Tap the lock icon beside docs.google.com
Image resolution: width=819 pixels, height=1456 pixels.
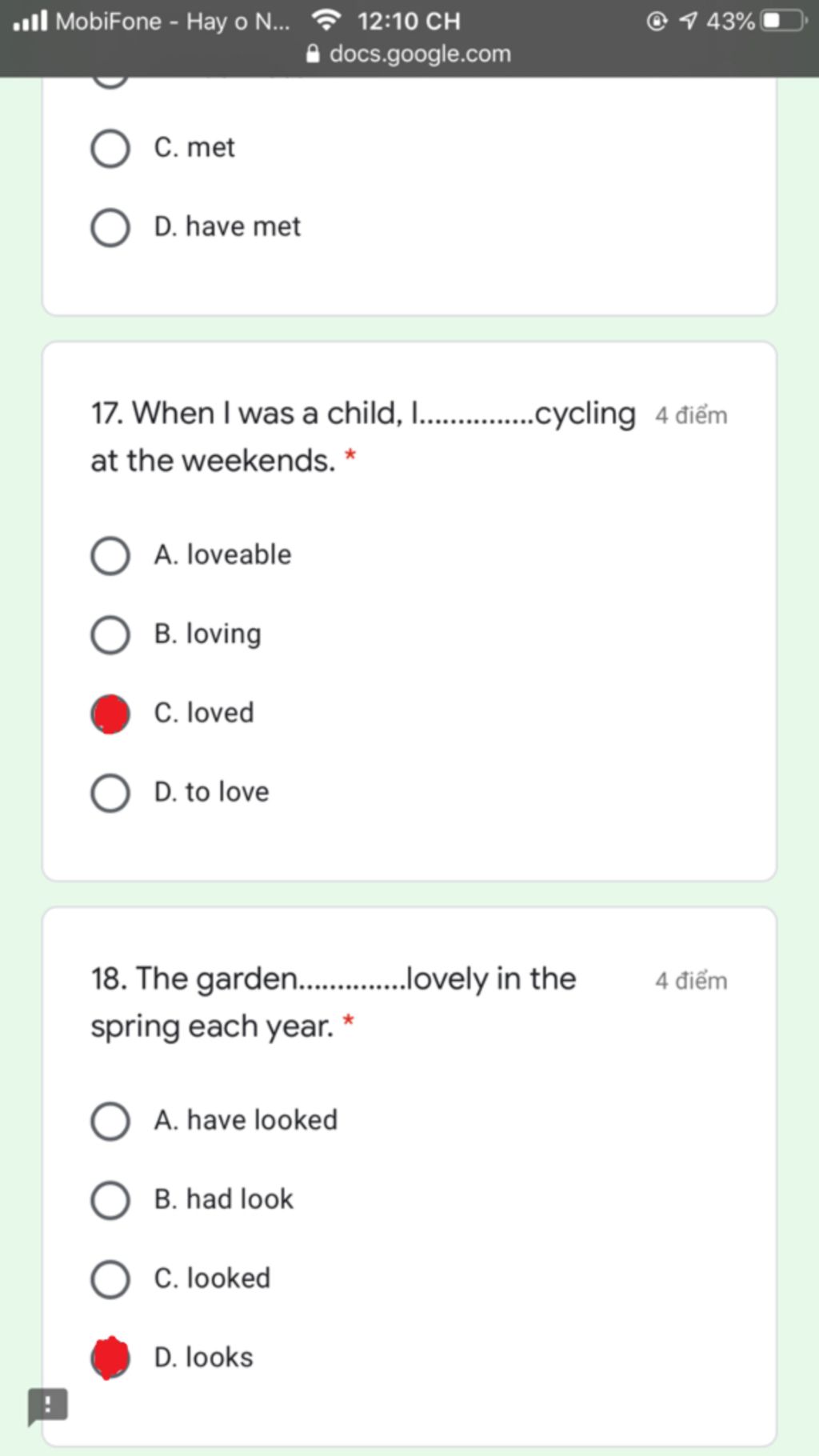pyautogui.click(x=314, y=54)
